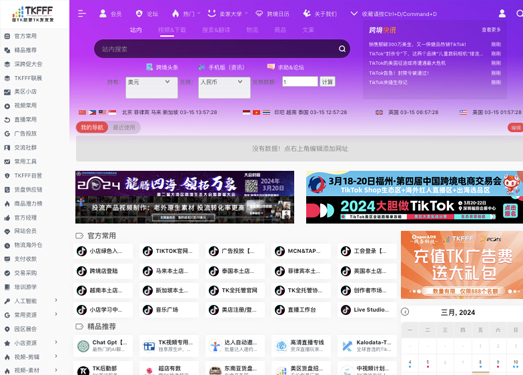
Task: Expand the 人工智能 sidebar chevron
Action: click(x=56, y=300)
